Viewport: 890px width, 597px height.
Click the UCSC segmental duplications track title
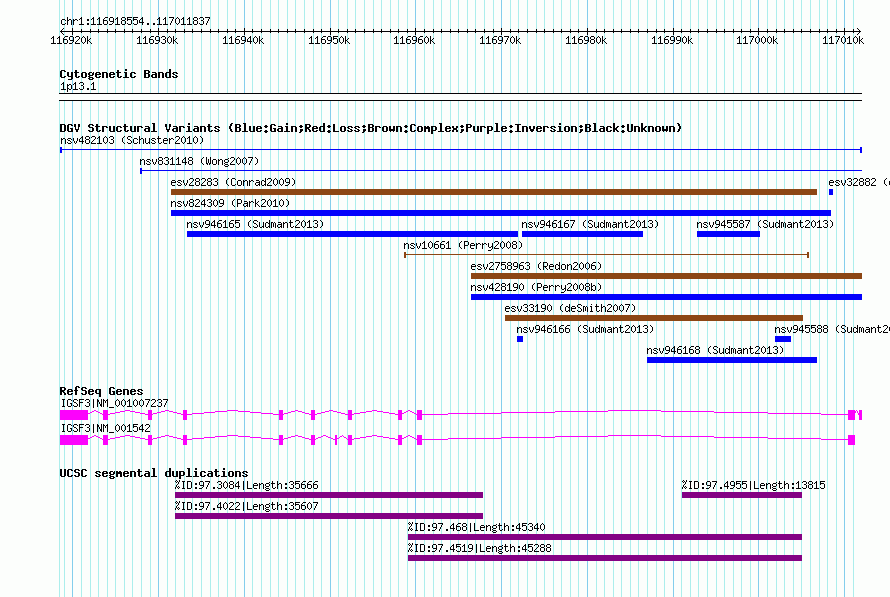pos(154,473)
